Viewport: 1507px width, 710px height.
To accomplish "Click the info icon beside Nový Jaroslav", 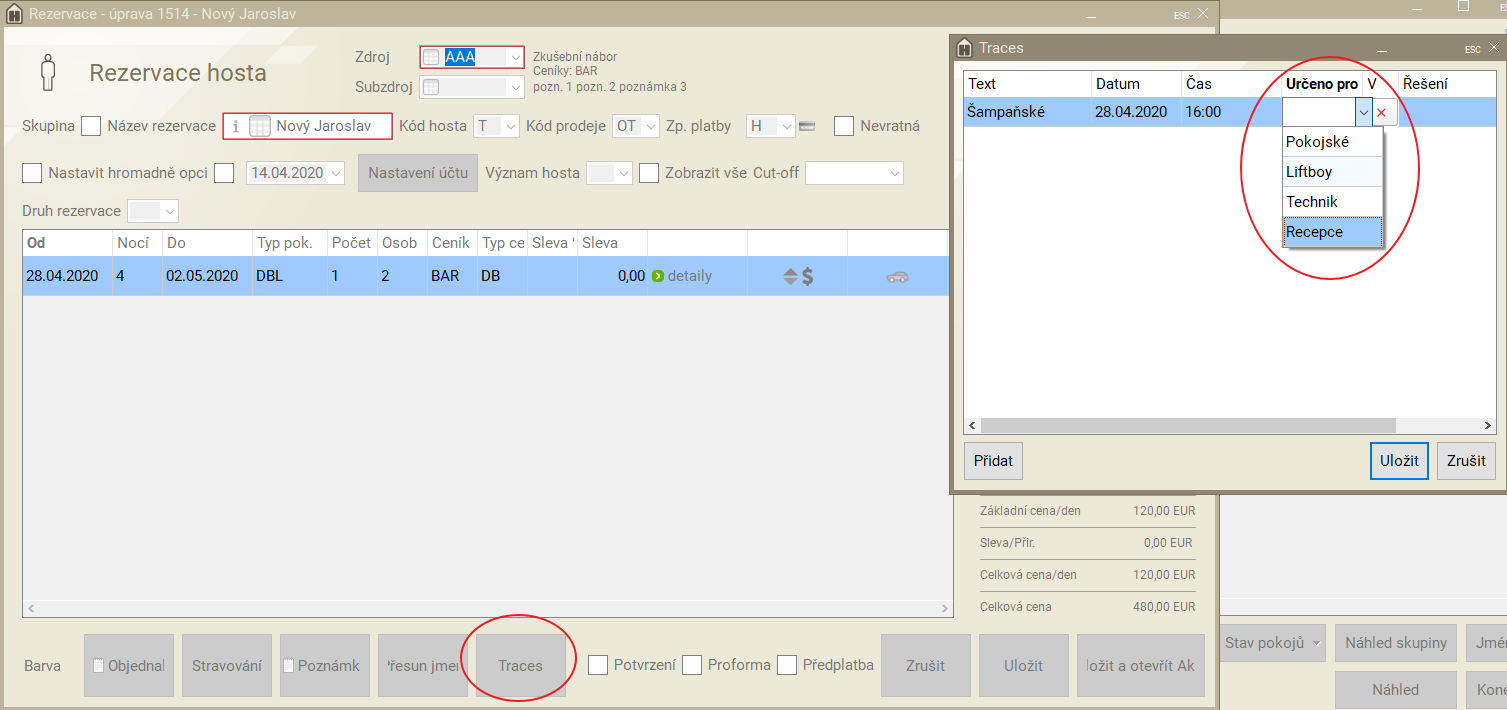I will click(235, 126).
